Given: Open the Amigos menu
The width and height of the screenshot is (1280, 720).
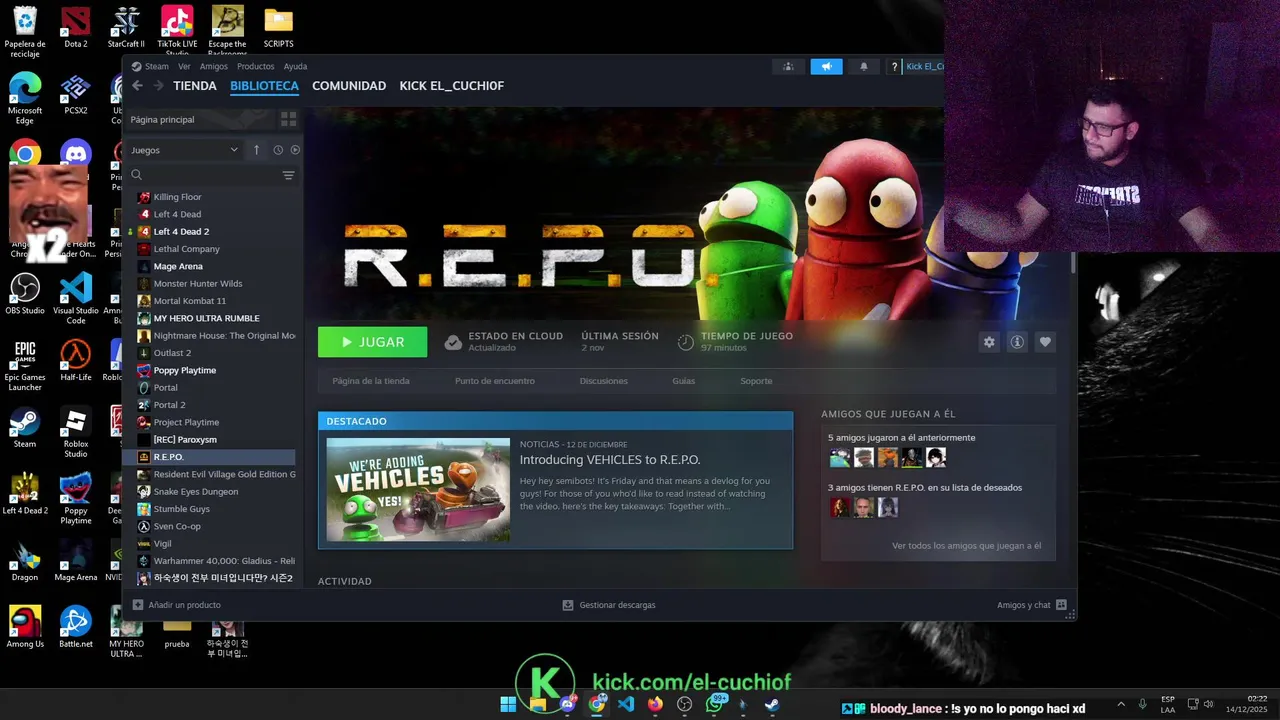Looking at the screenshot, I should 213,66.
